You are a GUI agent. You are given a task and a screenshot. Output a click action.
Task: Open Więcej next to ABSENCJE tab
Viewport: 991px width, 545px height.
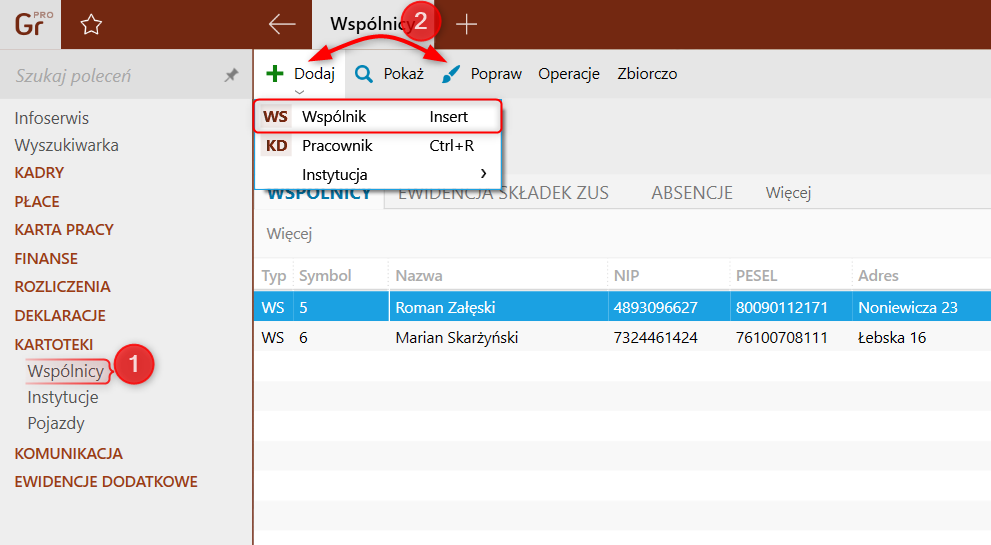788,193
